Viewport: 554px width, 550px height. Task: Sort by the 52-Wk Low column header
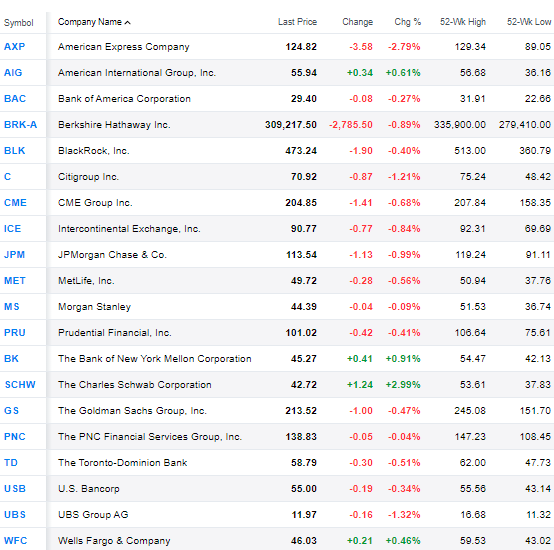529,22
